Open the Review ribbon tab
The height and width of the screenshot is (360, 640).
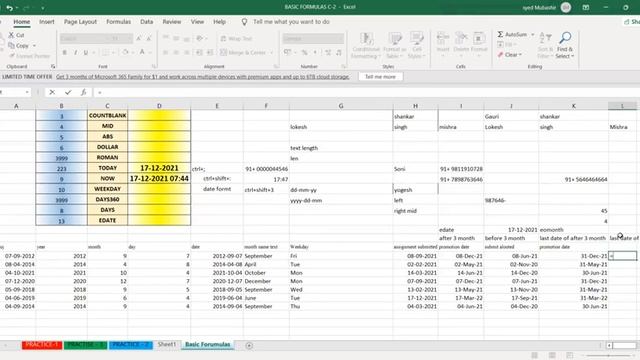pos(171,22)
